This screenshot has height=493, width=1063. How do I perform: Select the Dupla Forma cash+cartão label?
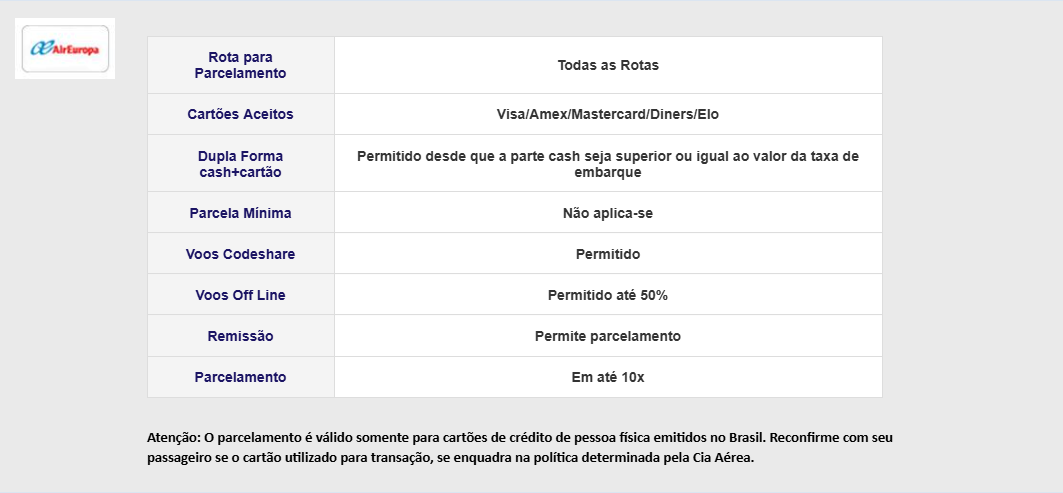tap(241, 164)
